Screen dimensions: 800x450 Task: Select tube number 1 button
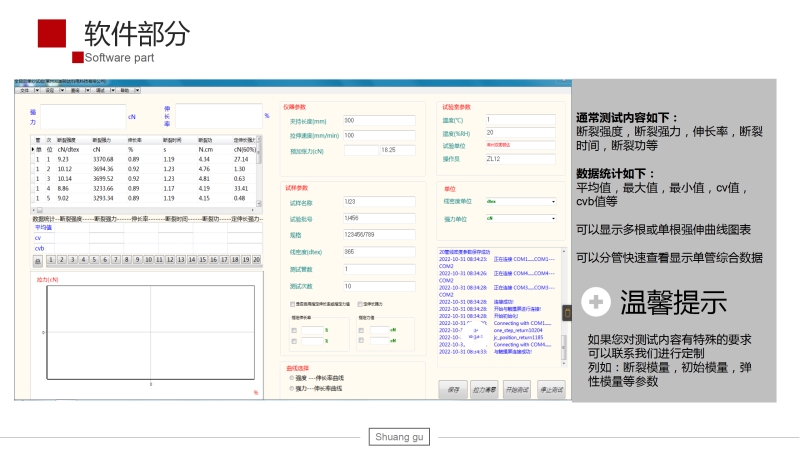tap(50, 260)
